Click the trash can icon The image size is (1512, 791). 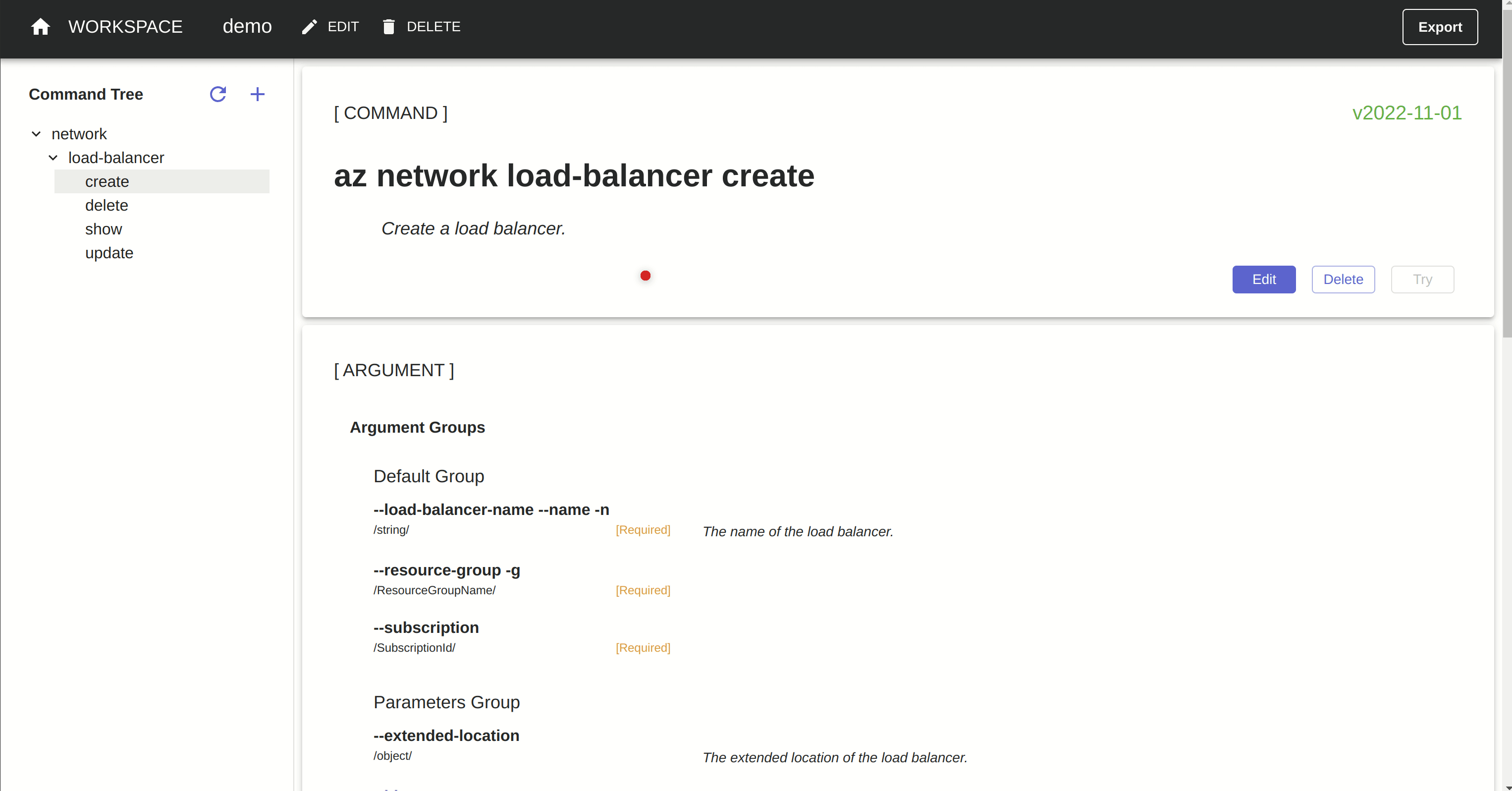pos(388,27)
